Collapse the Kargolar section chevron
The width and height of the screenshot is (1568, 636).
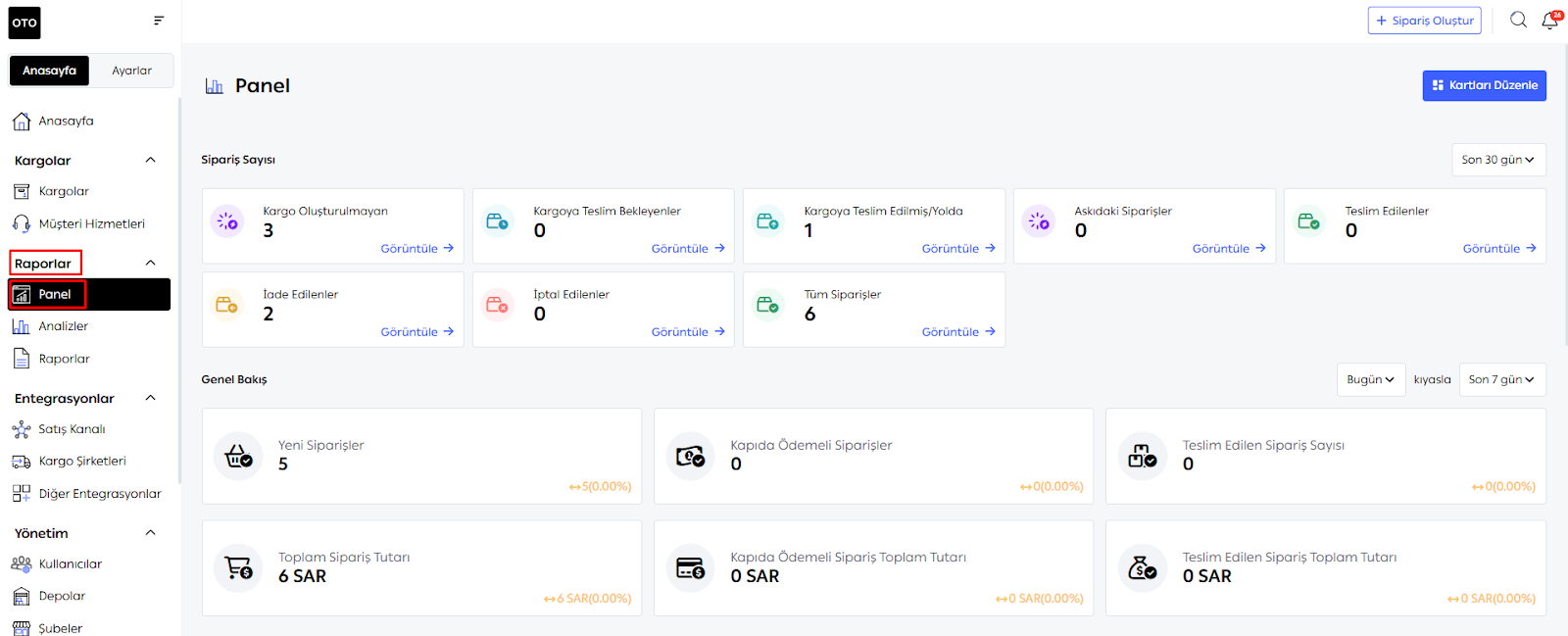151,160
